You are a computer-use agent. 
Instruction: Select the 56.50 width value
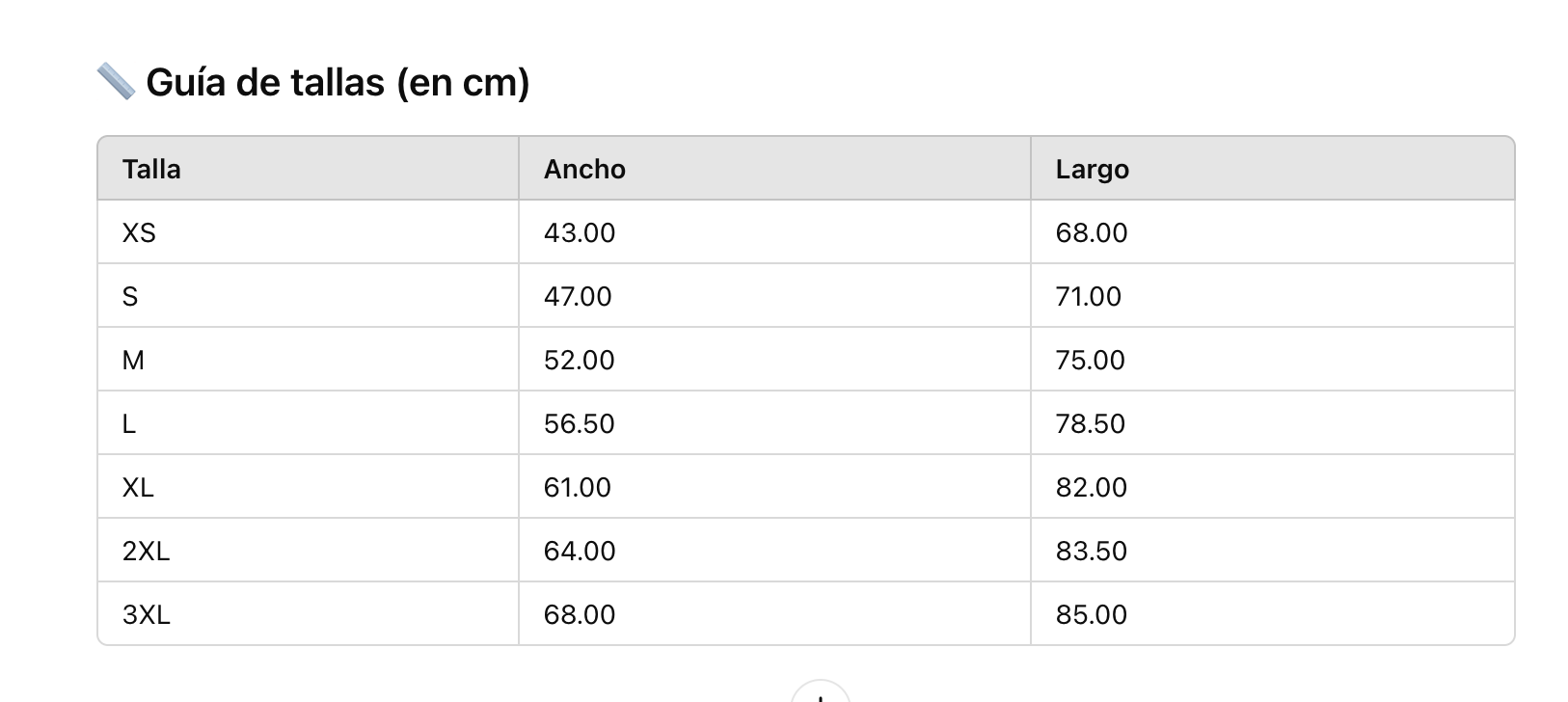click(x=579, y=423)
